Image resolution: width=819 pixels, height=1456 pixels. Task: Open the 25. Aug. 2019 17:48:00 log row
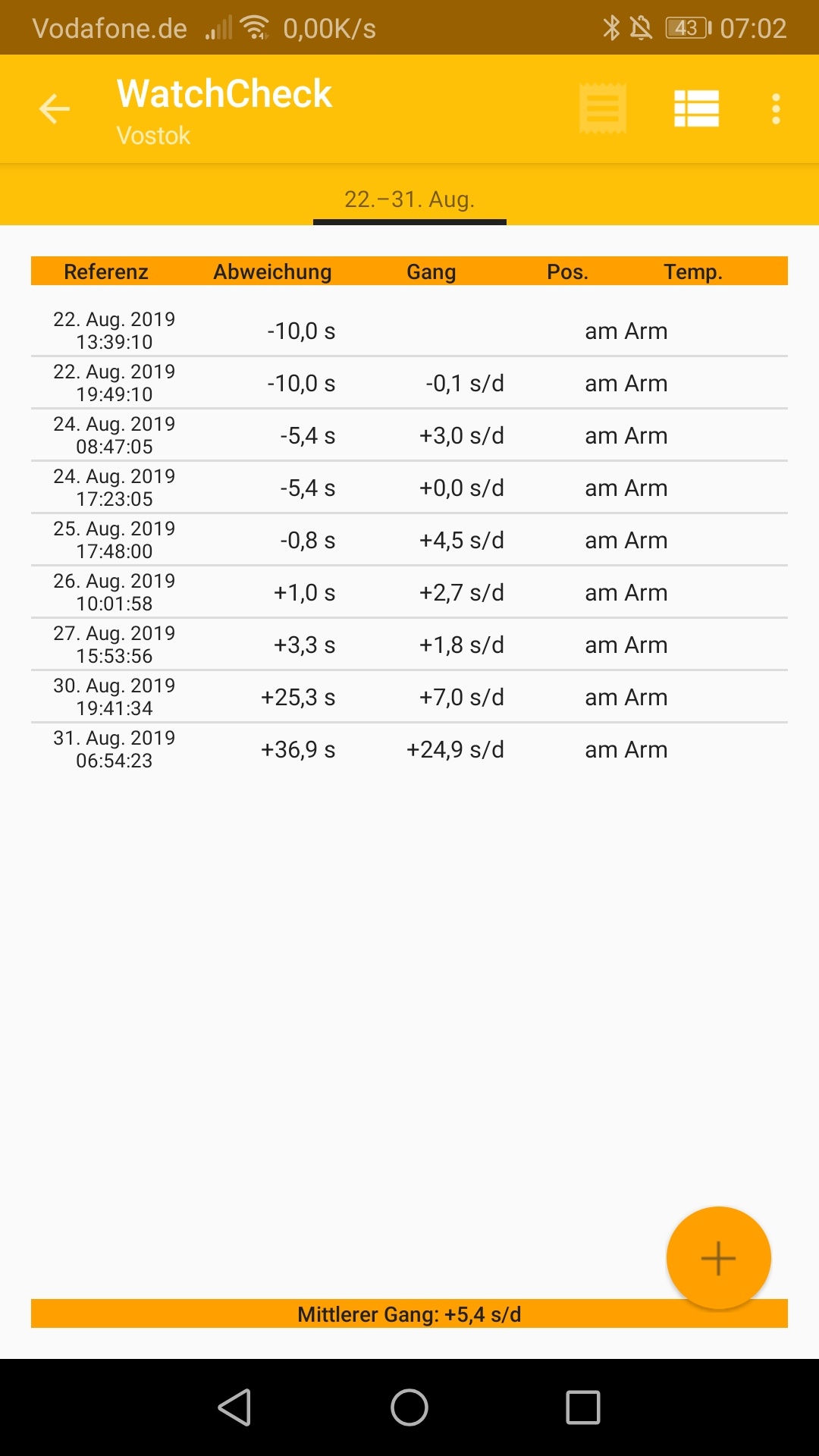click(x=409, y=540)
